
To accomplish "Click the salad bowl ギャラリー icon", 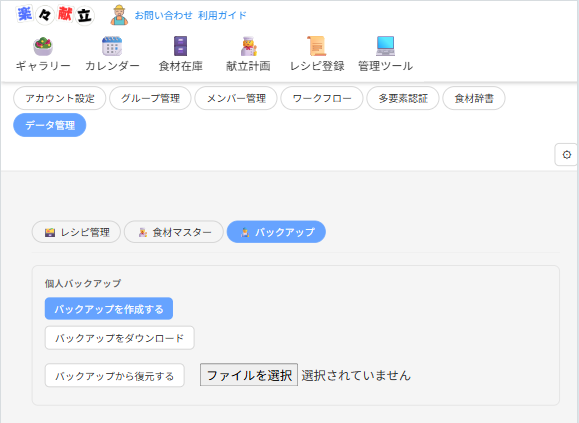I will pyautogui.click(x=43, y=46).
